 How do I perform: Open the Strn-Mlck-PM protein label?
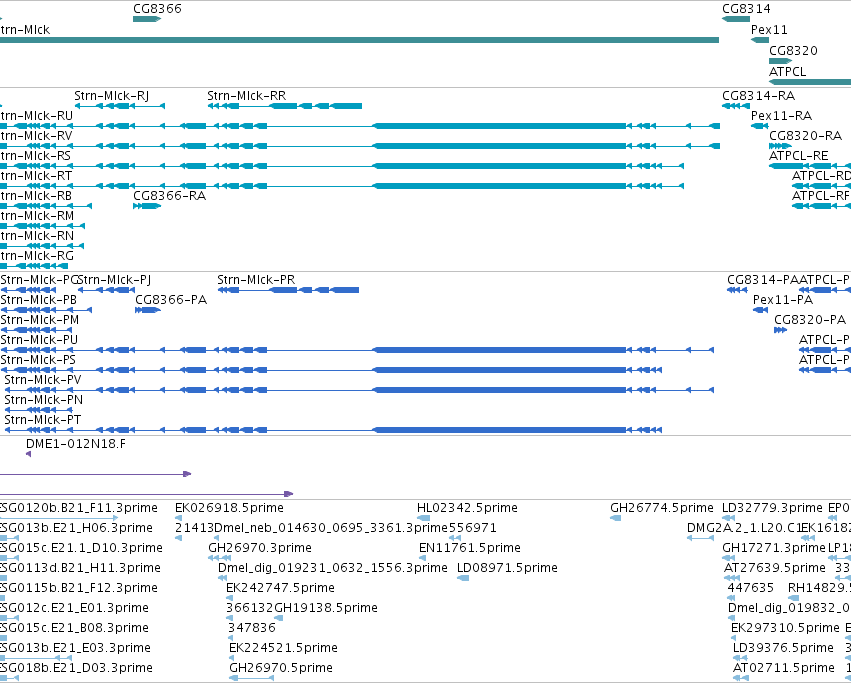click(x=40, y=320)
